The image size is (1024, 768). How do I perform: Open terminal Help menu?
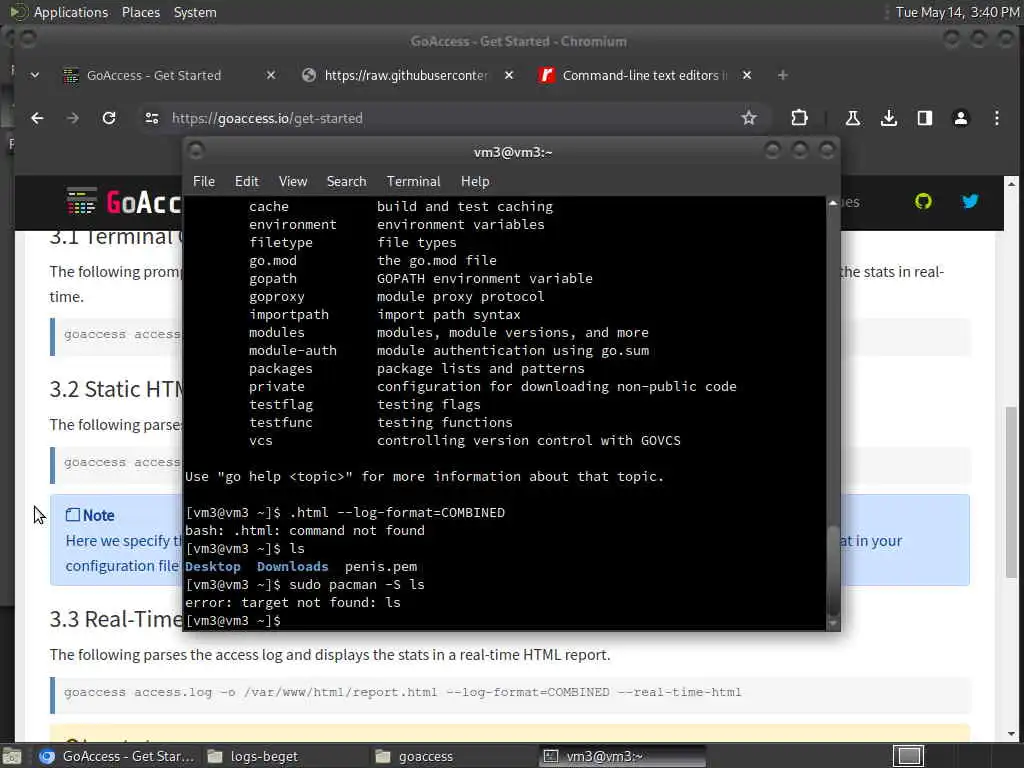point(475,181)
